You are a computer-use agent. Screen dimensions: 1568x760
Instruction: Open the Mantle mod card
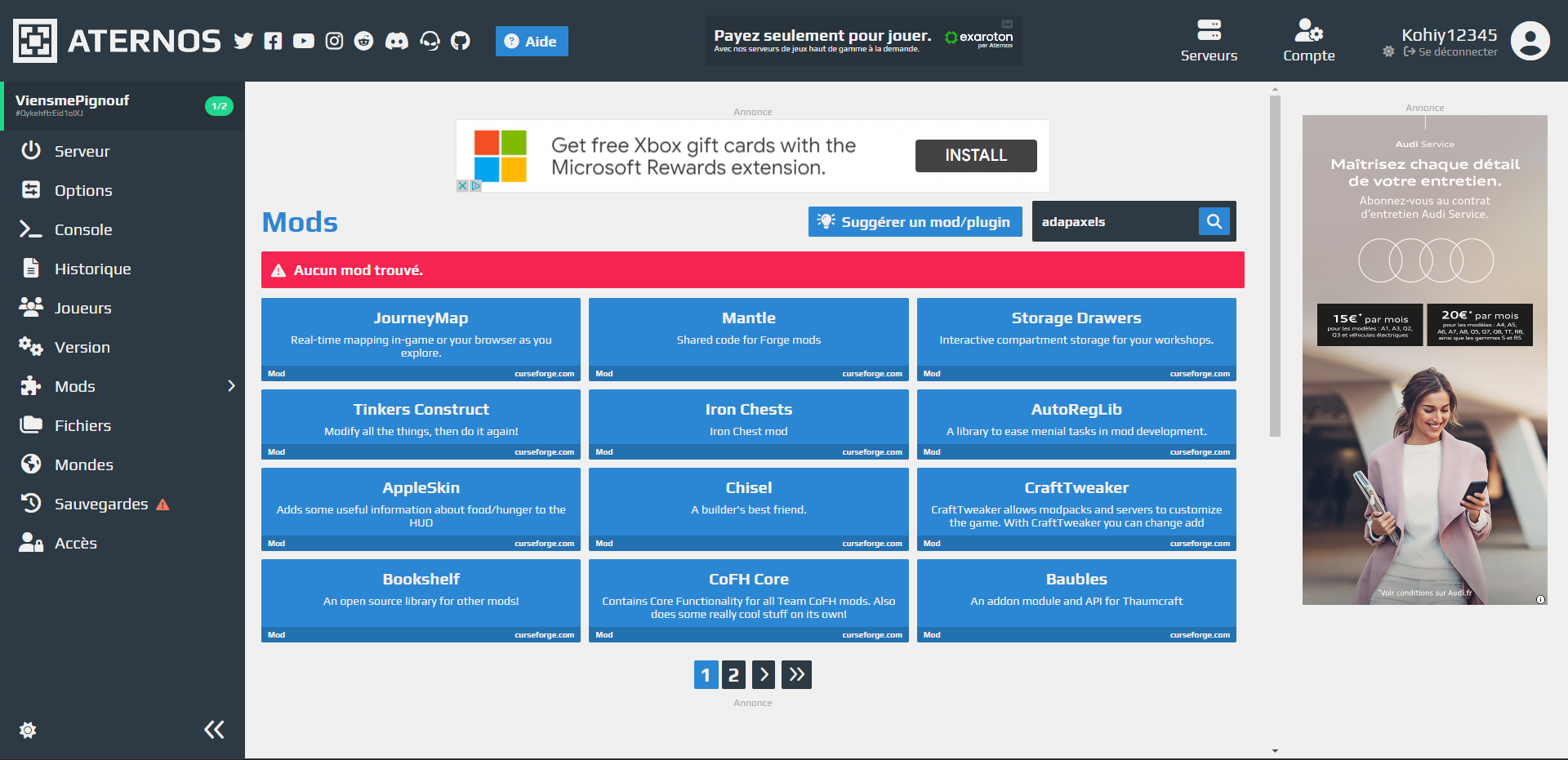tap(749, 339)
